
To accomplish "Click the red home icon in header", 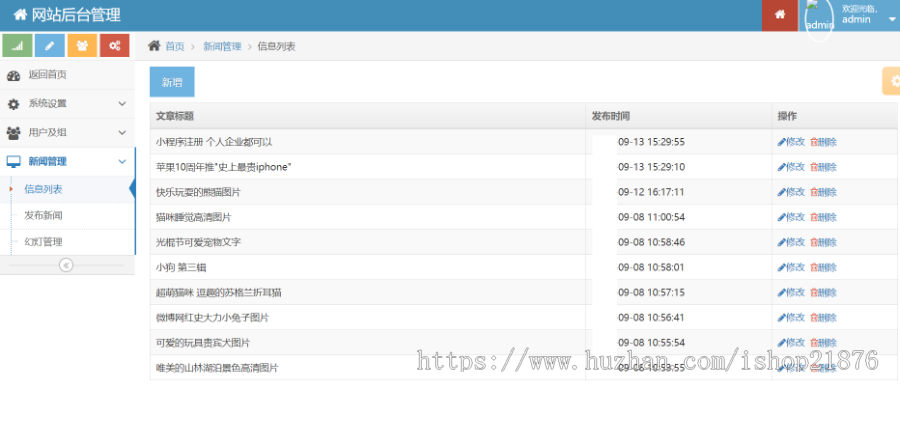I will click(780, 15).
